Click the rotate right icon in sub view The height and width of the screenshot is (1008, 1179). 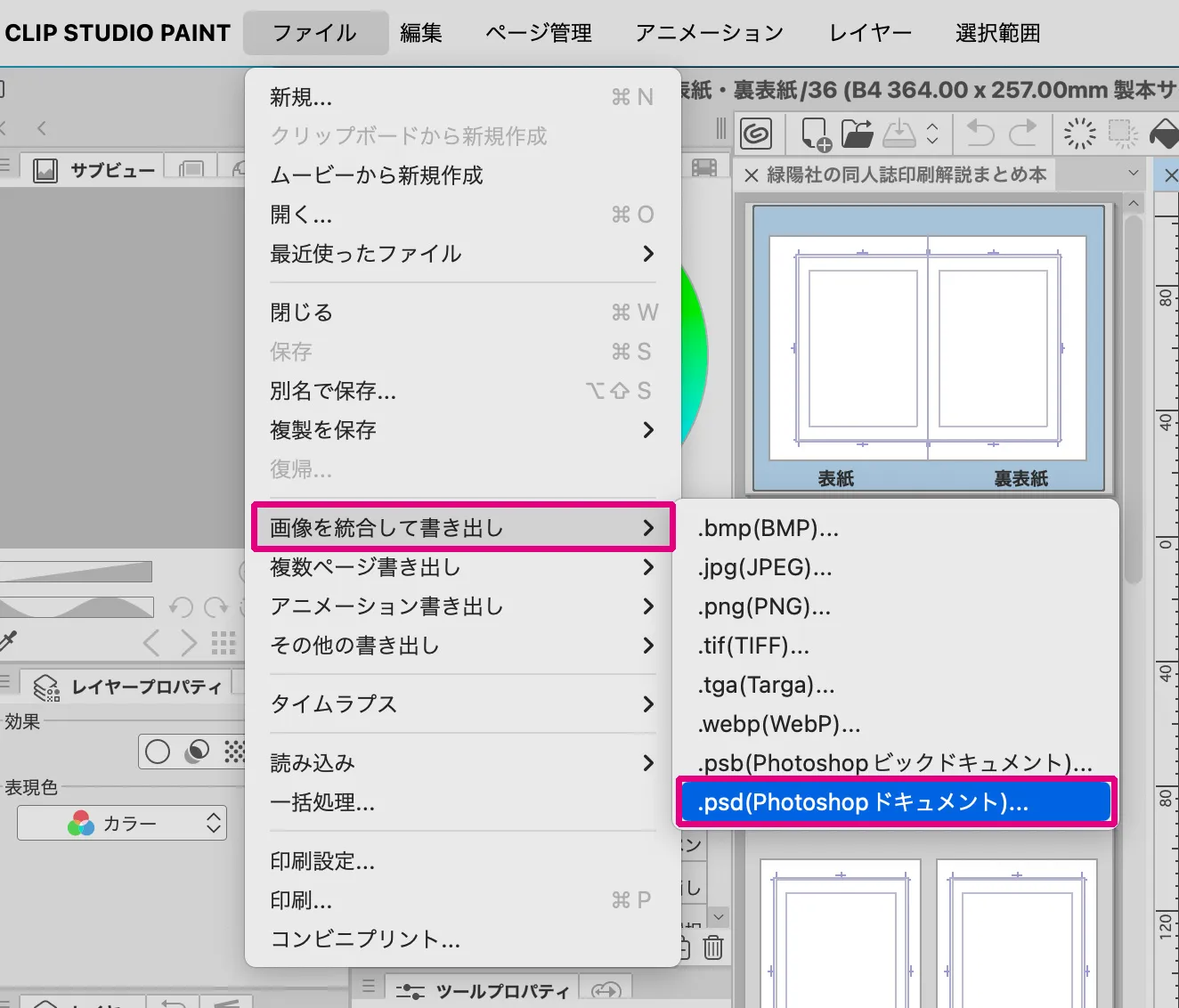coord(216,607)
